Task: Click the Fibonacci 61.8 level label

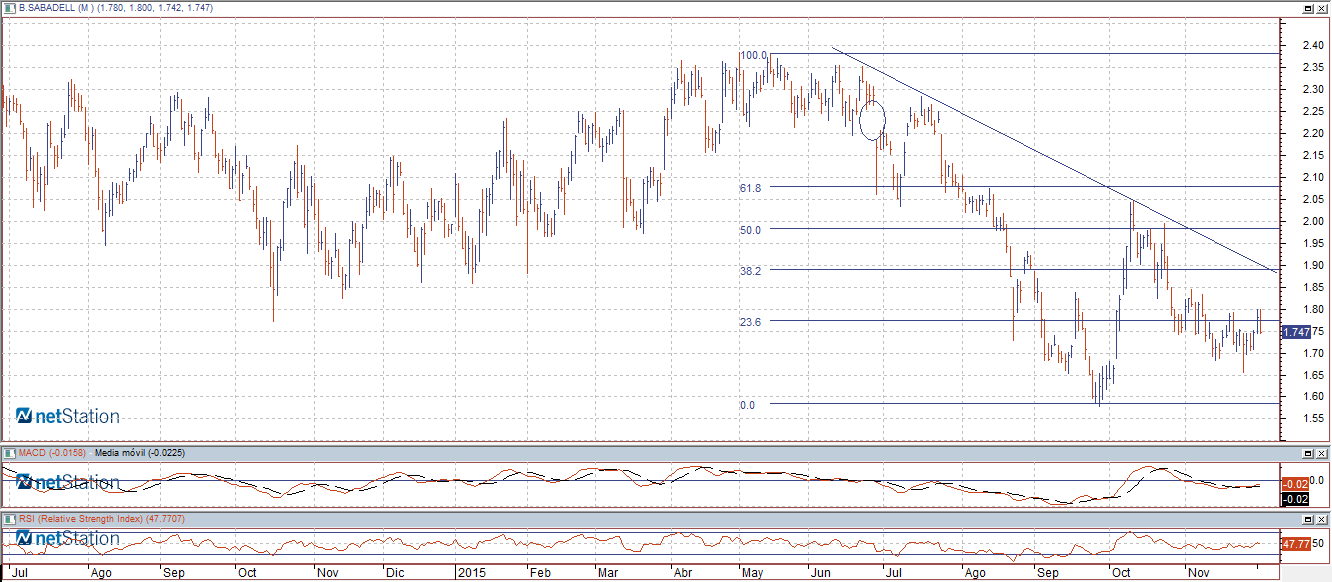Action: [751, 188]
